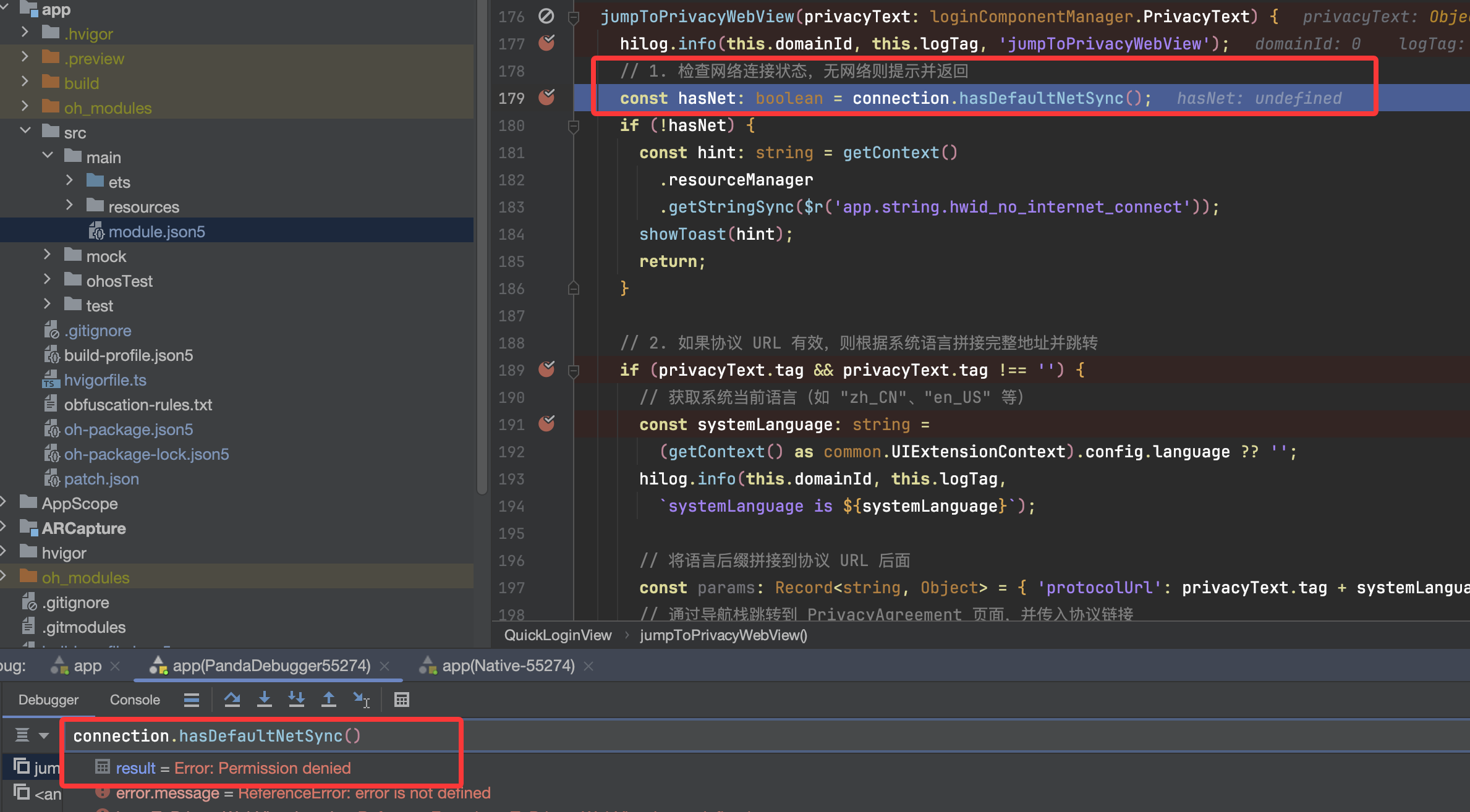Click the result Permission denied row
The image size is (1470, 812).
pos(233,768)
